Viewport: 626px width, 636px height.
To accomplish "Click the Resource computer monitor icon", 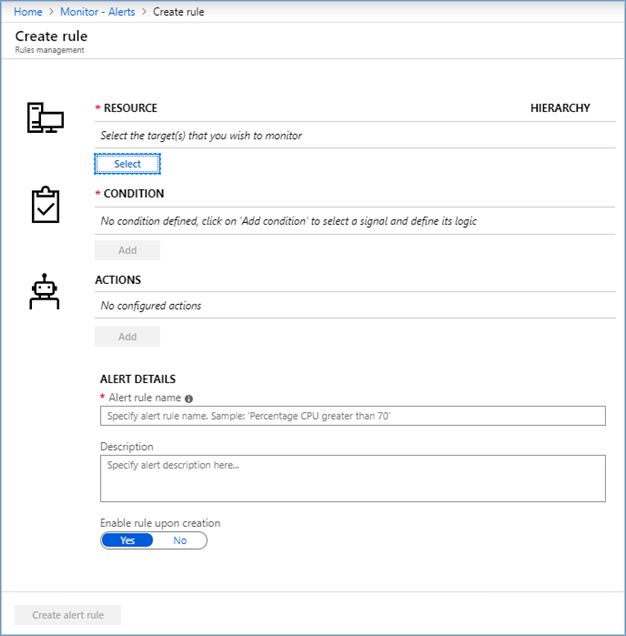I will tap(45, 119).
